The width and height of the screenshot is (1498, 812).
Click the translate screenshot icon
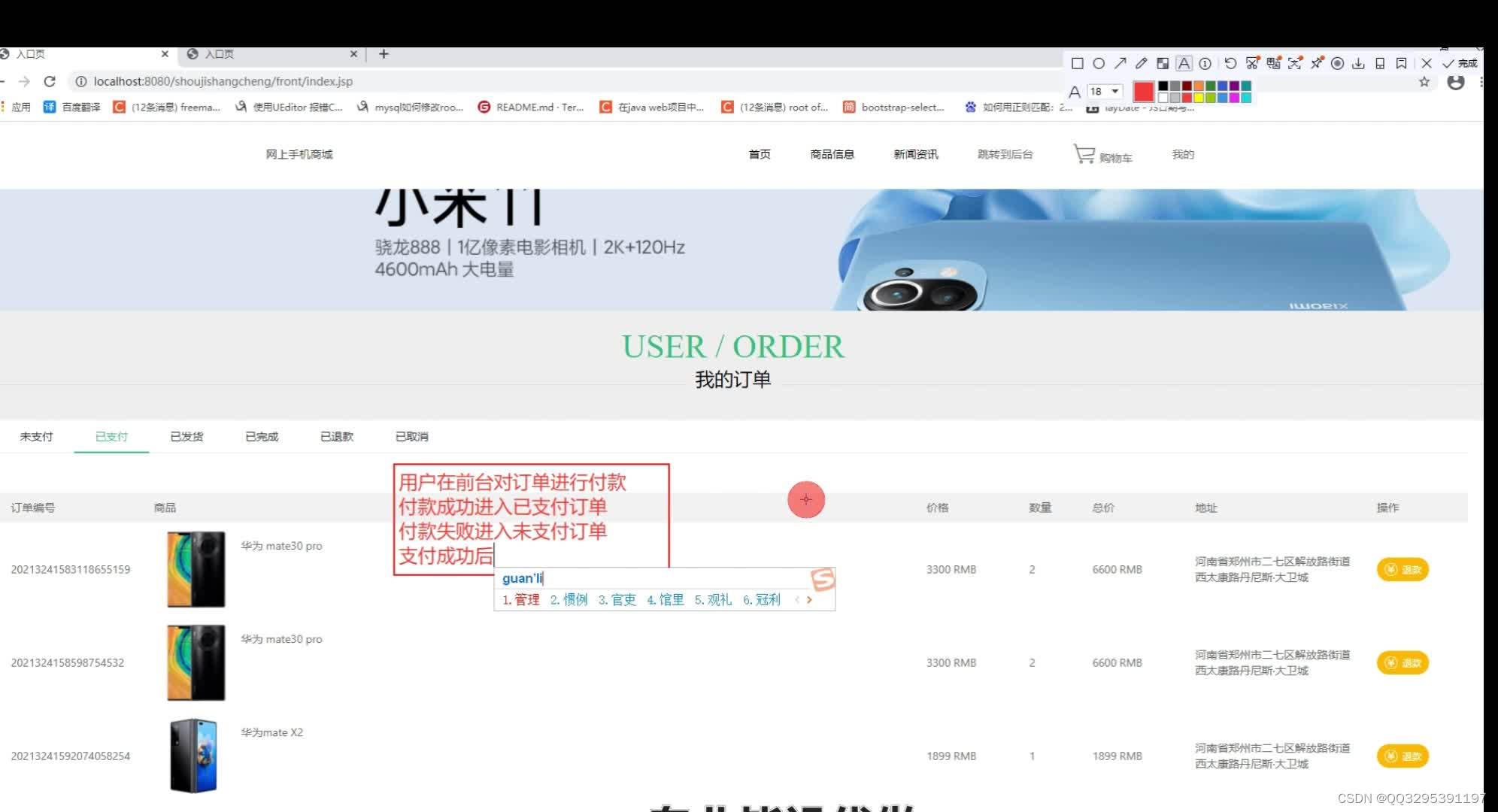click(1273, 63)
